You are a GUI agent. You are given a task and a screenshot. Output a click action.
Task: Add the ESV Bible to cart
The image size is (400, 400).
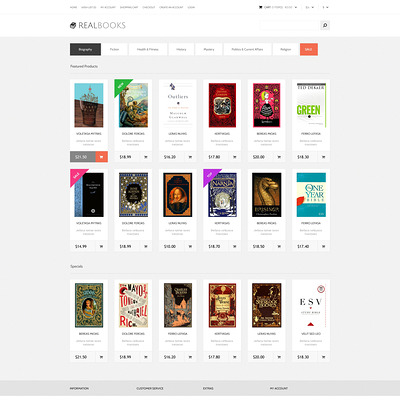point(324,357)
